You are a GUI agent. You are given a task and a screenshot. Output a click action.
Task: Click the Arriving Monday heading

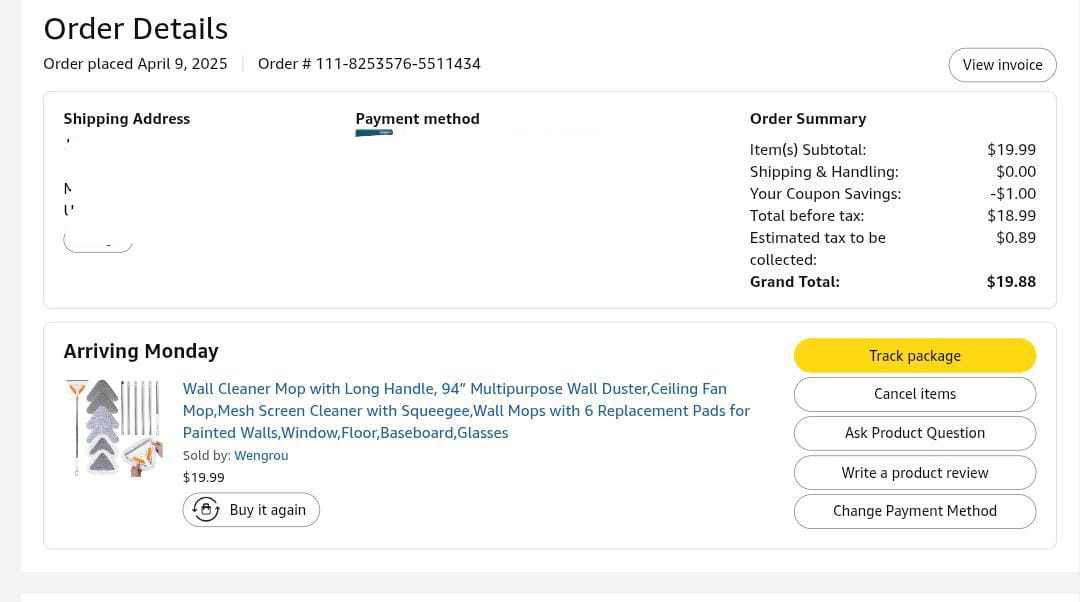click(141, 351)
